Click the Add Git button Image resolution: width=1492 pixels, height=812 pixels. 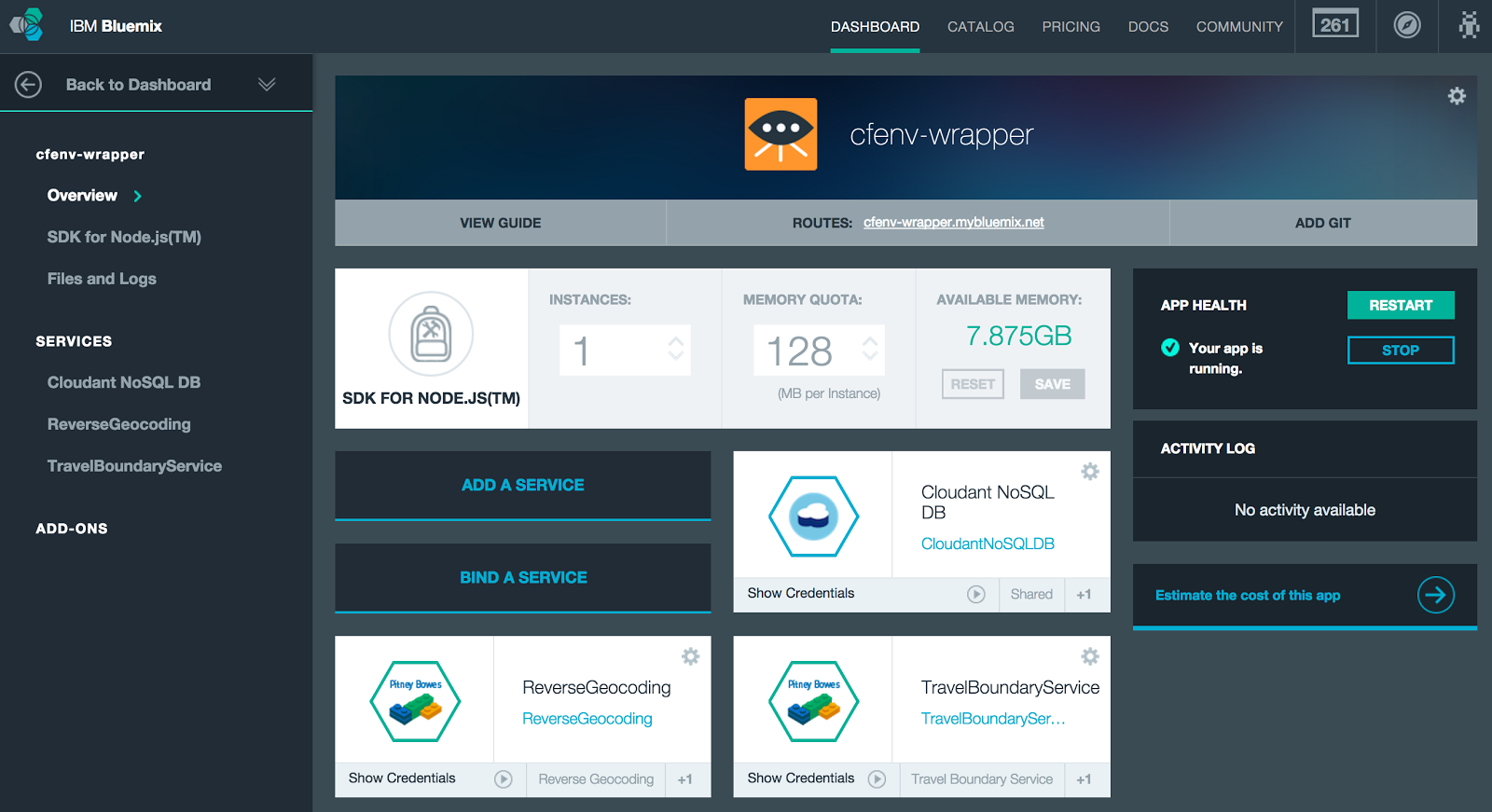click(1323, 223)
